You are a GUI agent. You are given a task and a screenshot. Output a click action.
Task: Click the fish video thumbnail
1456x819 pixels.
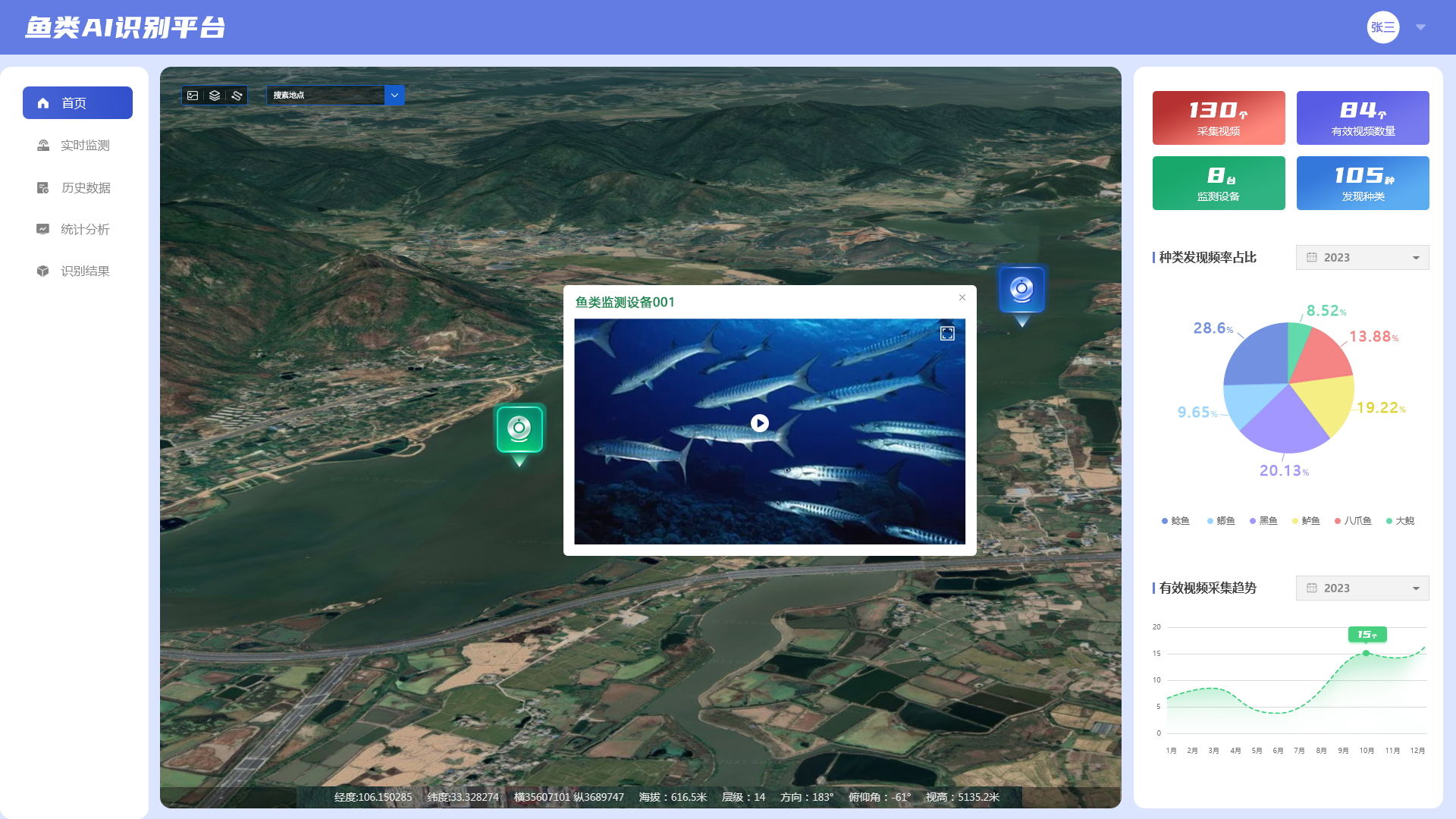coord(770,431)
